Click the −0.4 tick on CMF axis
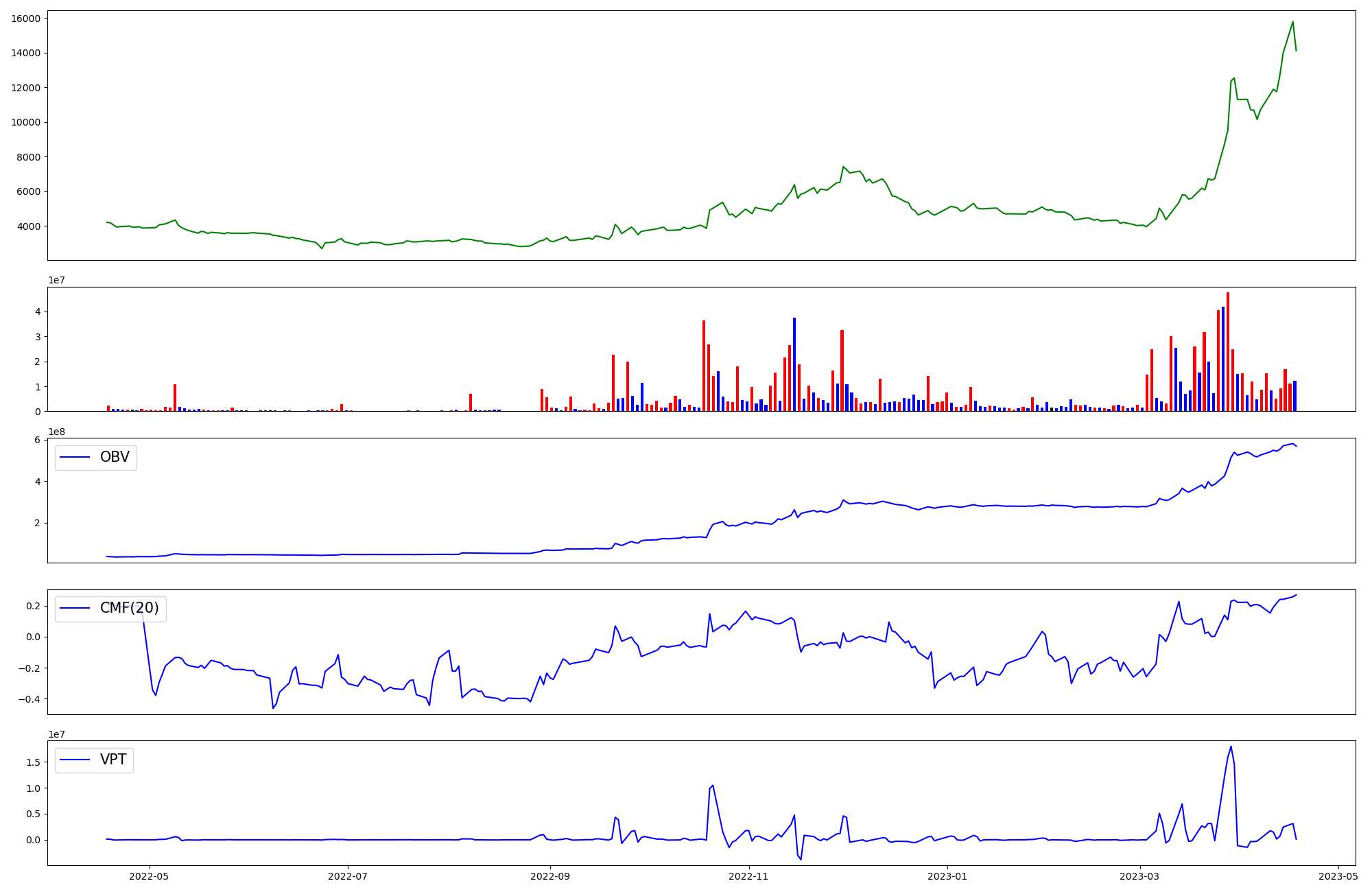This screenshot has width=1372, height=892. tap(31, 699)
